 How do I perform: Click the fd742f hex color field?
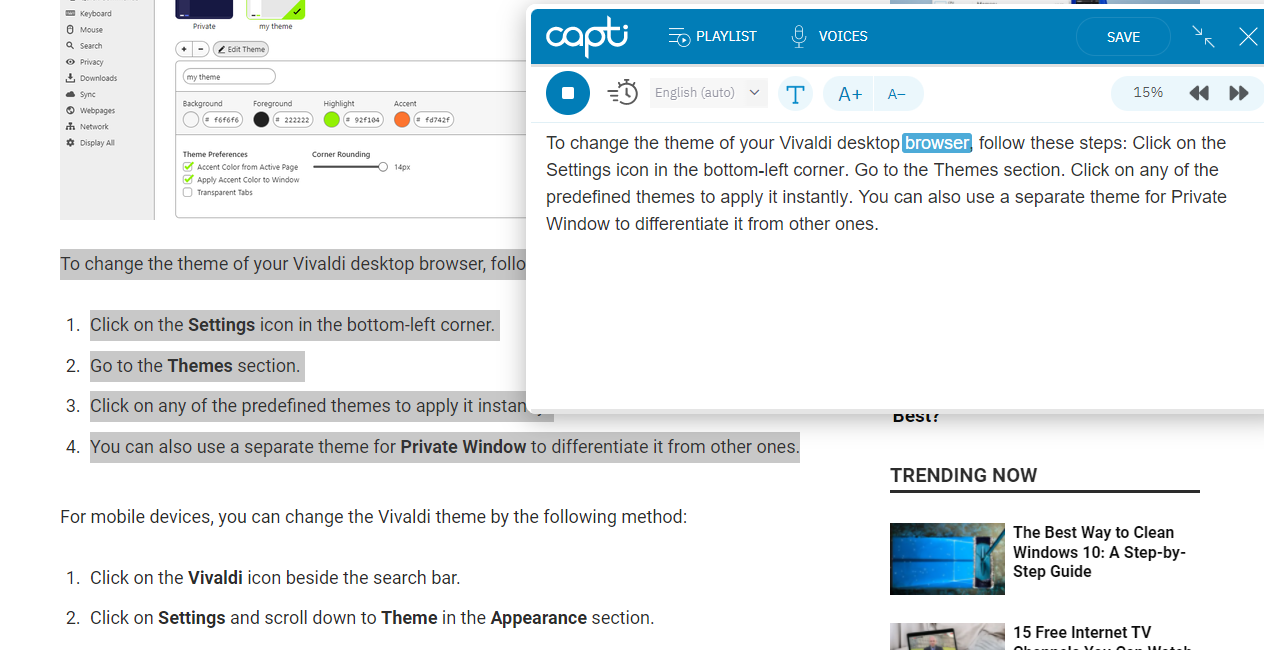434,120
